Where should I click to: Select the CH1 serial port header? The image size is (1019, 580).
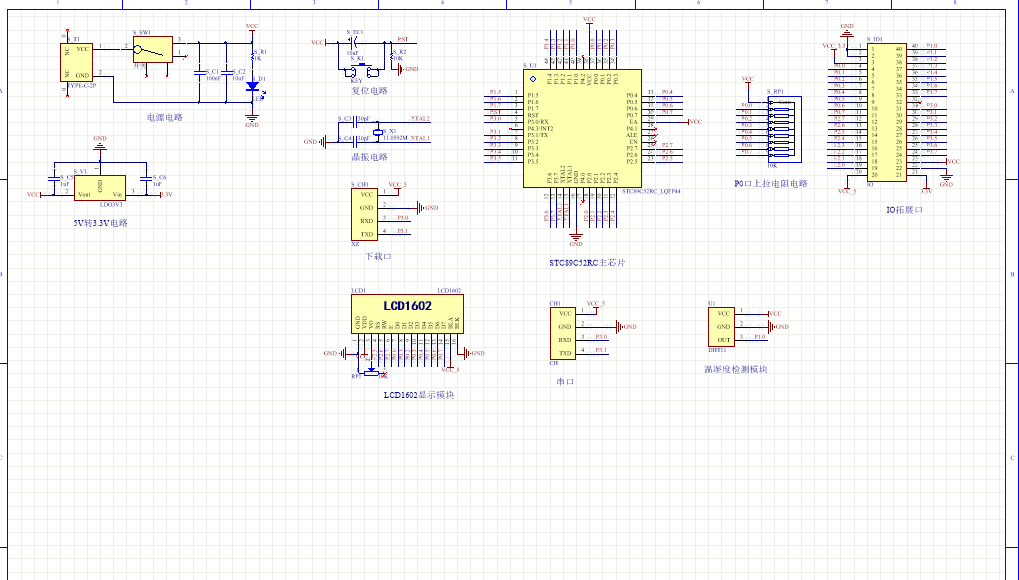click(x=563, y=334)
